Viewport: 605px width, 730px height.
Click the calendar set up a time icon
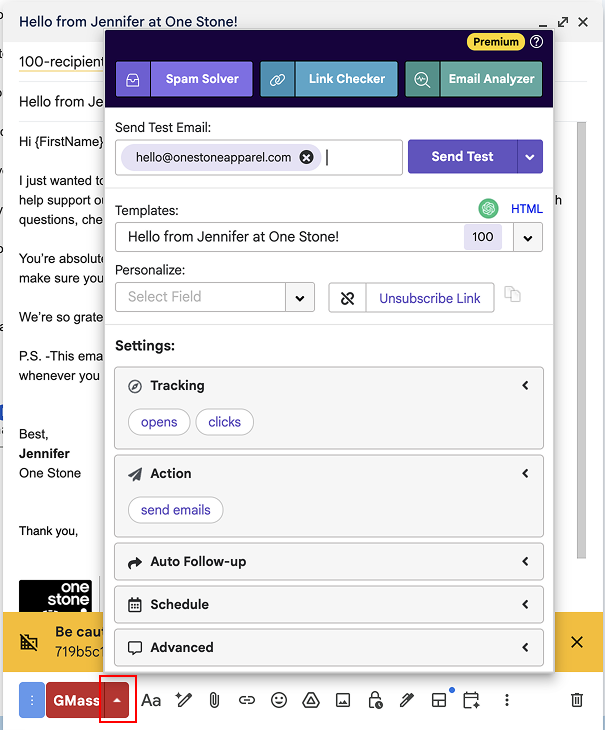click(x=471, y=700)
